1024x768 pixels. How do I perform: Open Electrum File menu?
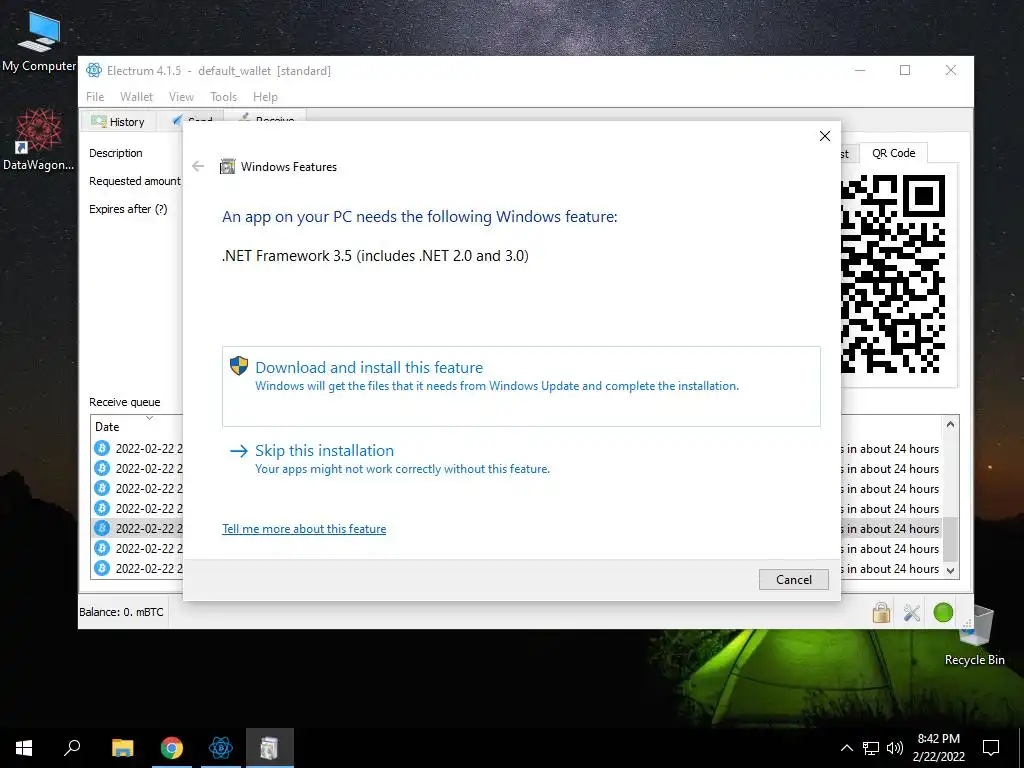(x=95, y=97)
